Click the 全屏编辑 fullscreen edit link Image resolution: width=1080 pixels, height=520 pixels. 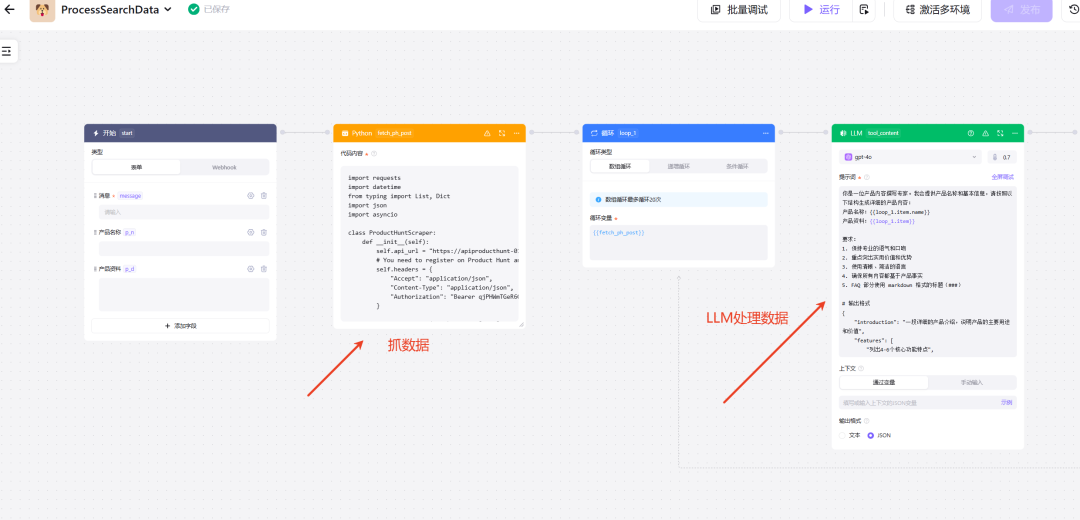click(x=1004, y=177)
